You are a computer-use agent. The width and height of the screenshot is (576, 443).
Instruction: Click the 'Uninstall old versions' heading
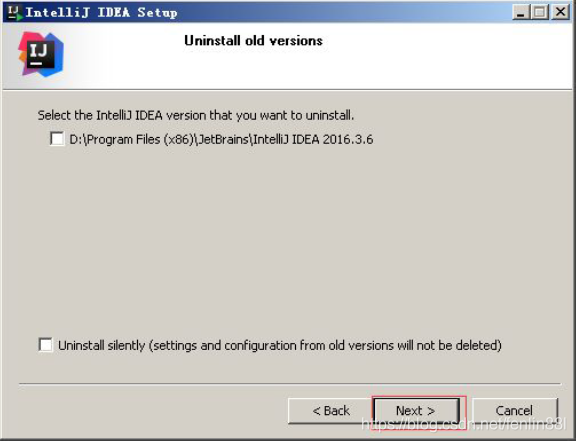click(253, 41)
